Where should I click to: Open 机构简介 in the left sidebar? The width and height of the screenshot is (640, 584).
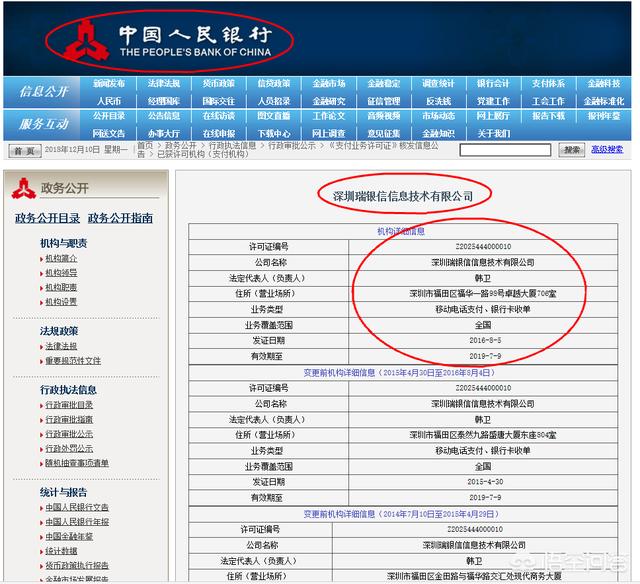[60, 258]
